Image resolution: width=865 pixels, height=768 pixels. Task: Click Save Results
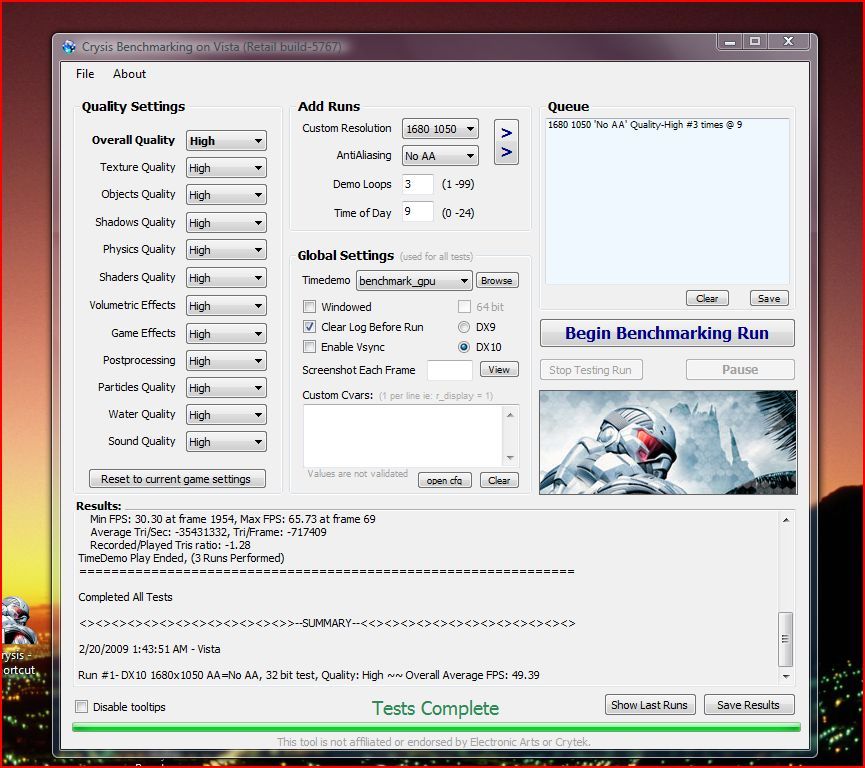(x=749, y=705)
